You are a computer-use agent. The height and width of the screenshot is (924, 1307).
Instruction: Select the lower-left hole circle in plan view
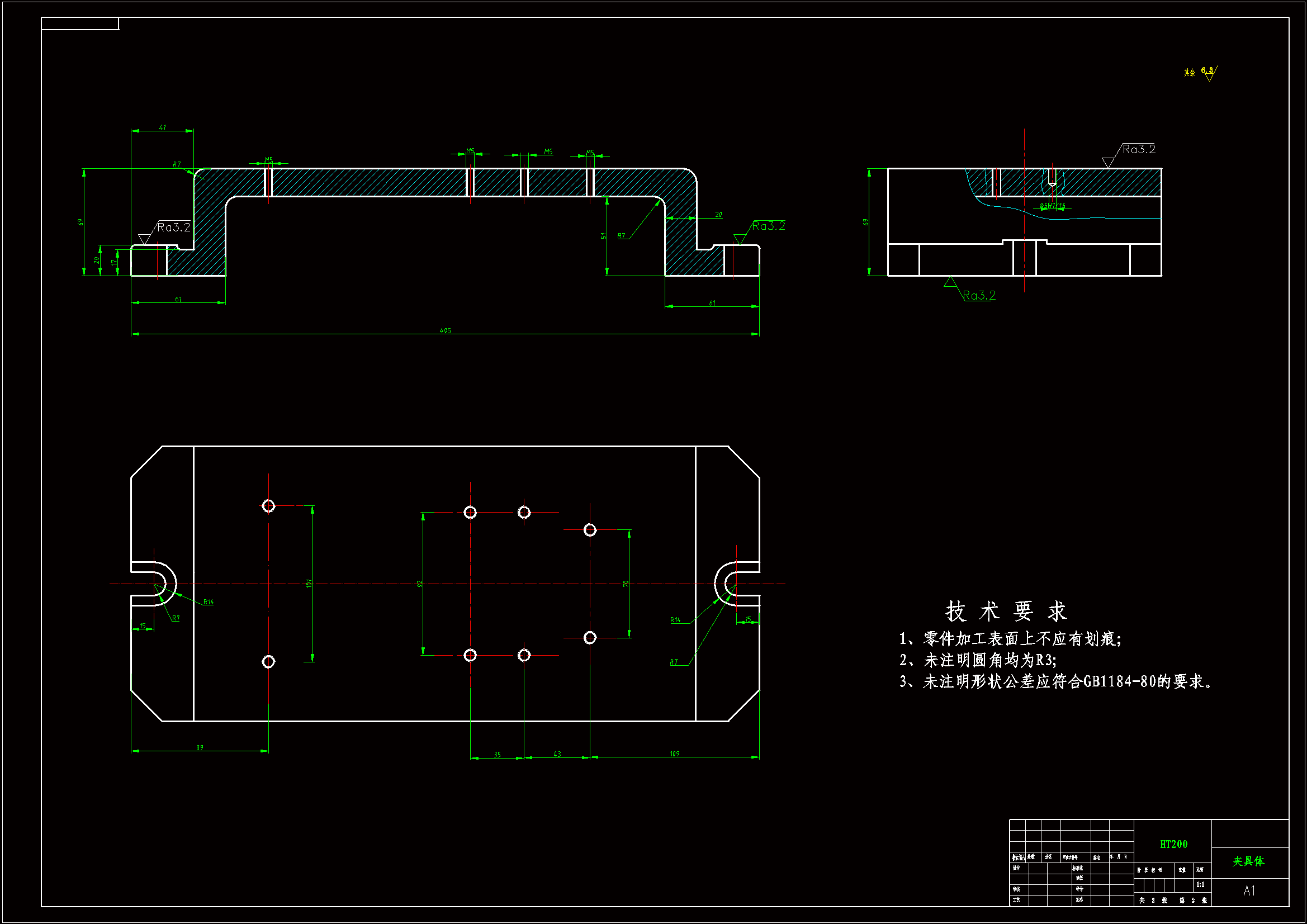(x=268, y=661)
